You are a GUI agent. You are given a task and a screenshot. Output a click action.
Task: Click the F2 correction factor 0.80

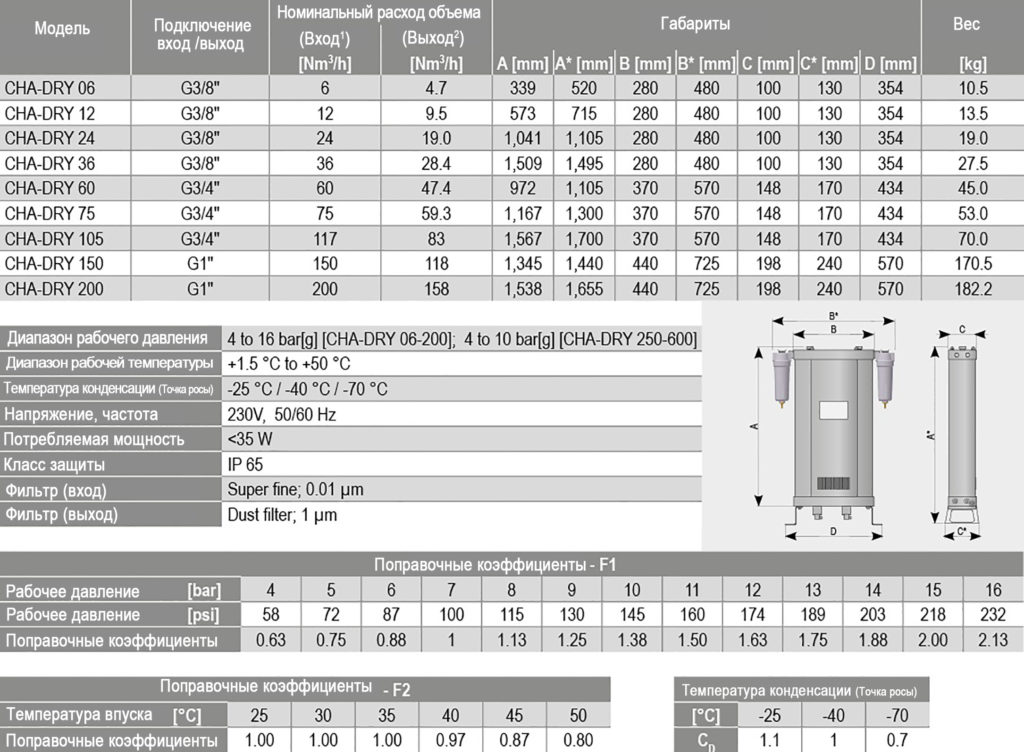tap(578, 741)
